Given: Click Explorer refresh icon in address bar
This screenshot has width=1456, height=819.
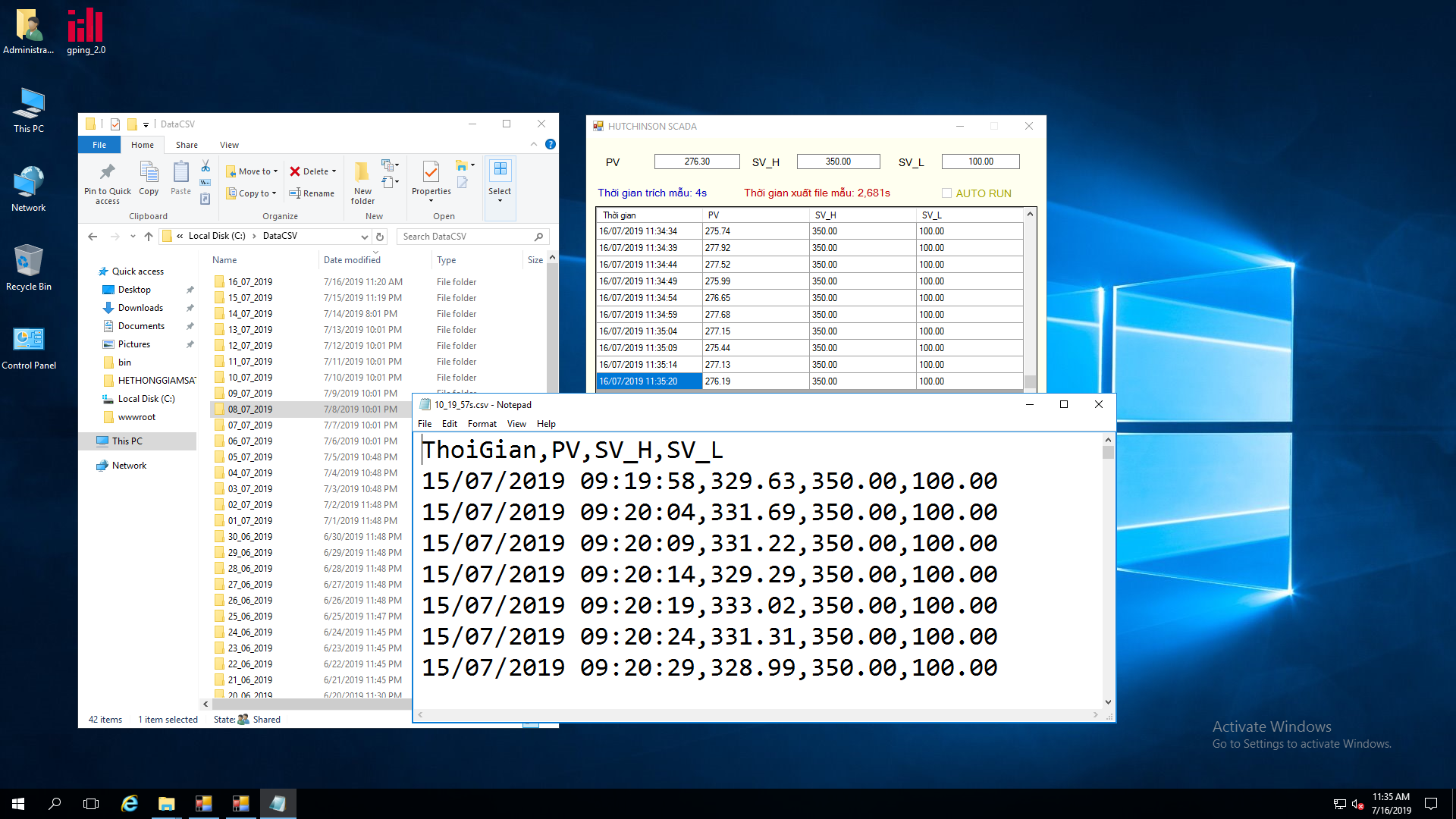Looking at the screenshot, I should tap(381, 237).
